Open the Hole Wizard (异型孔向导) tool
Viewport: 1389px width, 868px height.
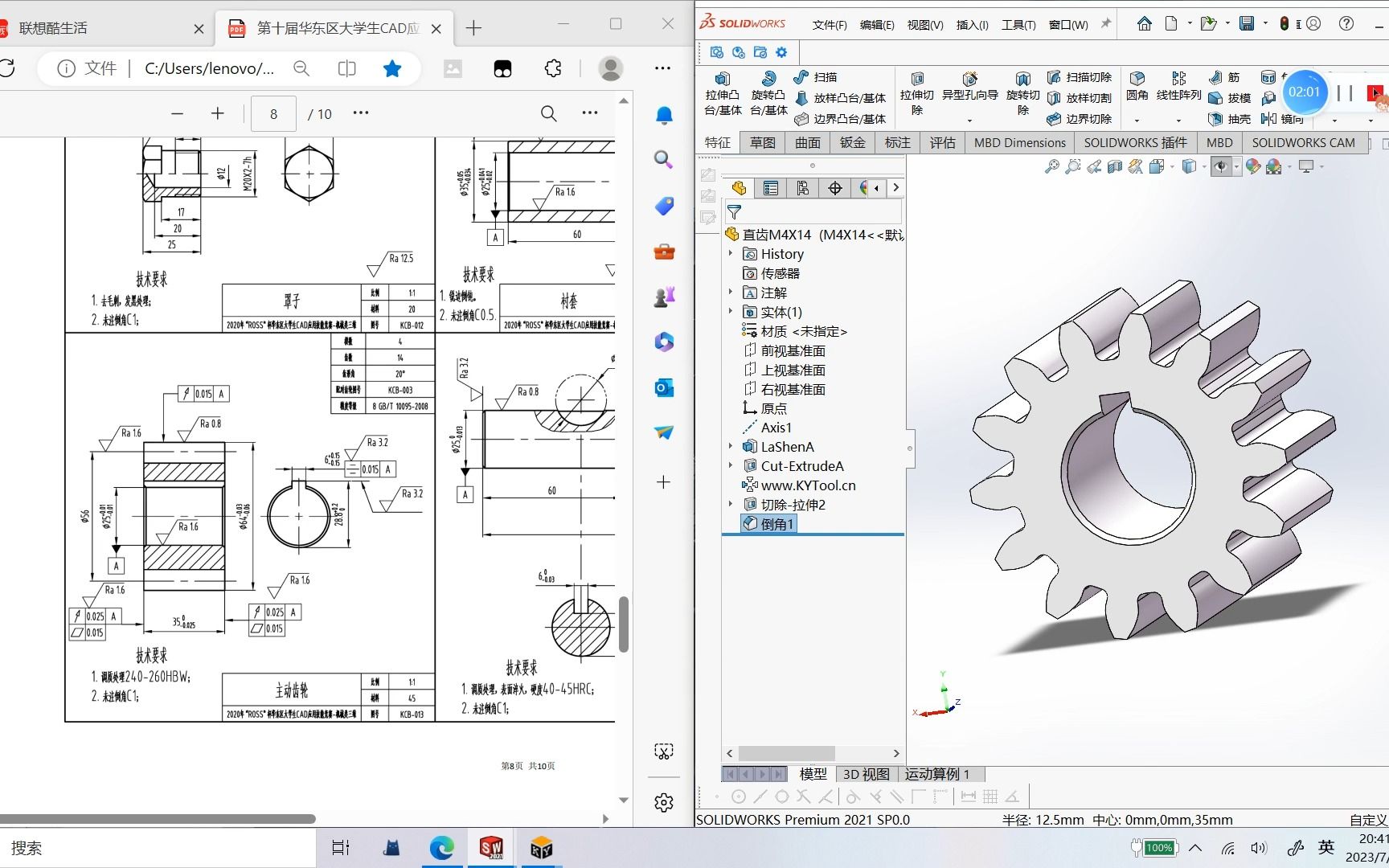click(x=969, y=87)
